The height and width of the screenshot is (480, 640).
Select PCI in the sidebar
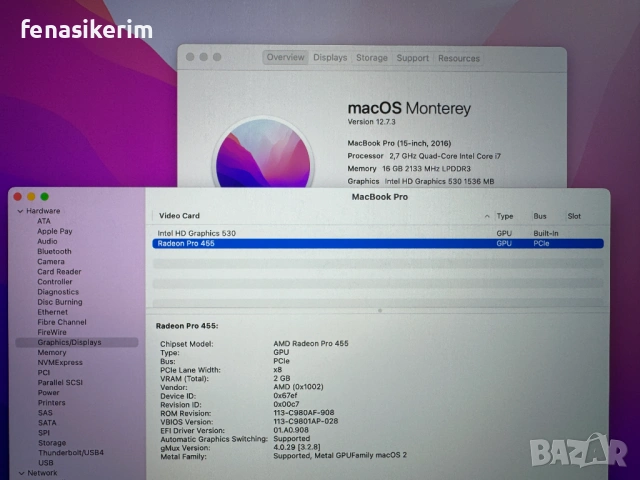click(44, 372)
